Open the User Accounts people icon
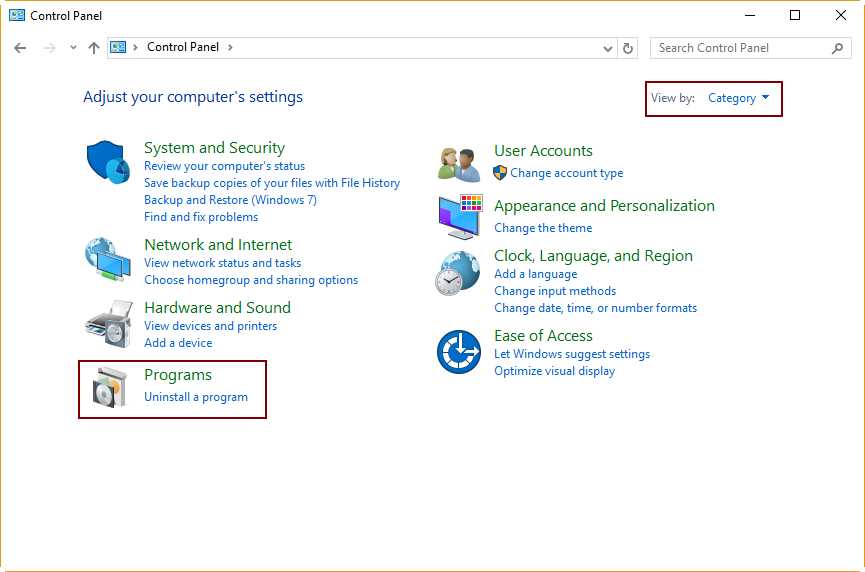 click(x=459, y=164)
